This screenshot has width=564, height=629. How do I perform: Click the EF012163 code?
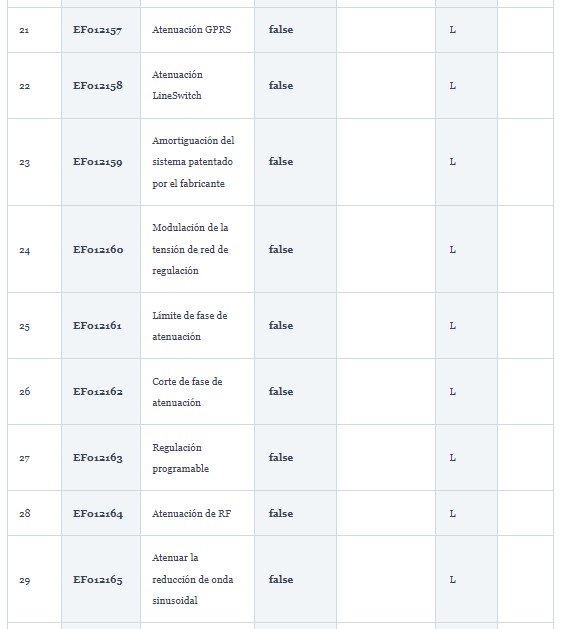point(97,458)
